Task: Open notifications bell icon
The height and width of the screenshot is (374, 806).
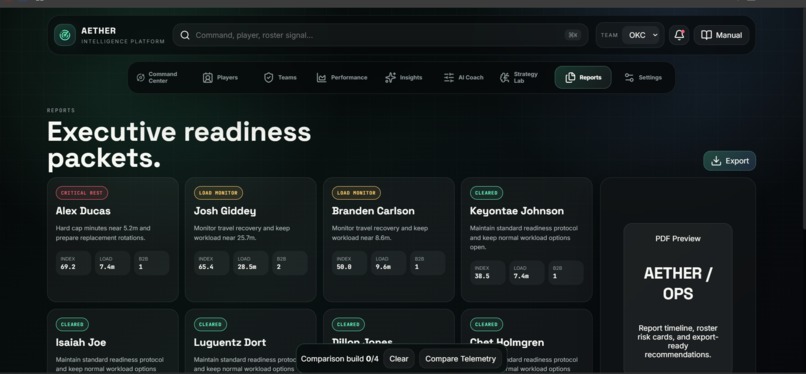Action: tap(679, 35)
